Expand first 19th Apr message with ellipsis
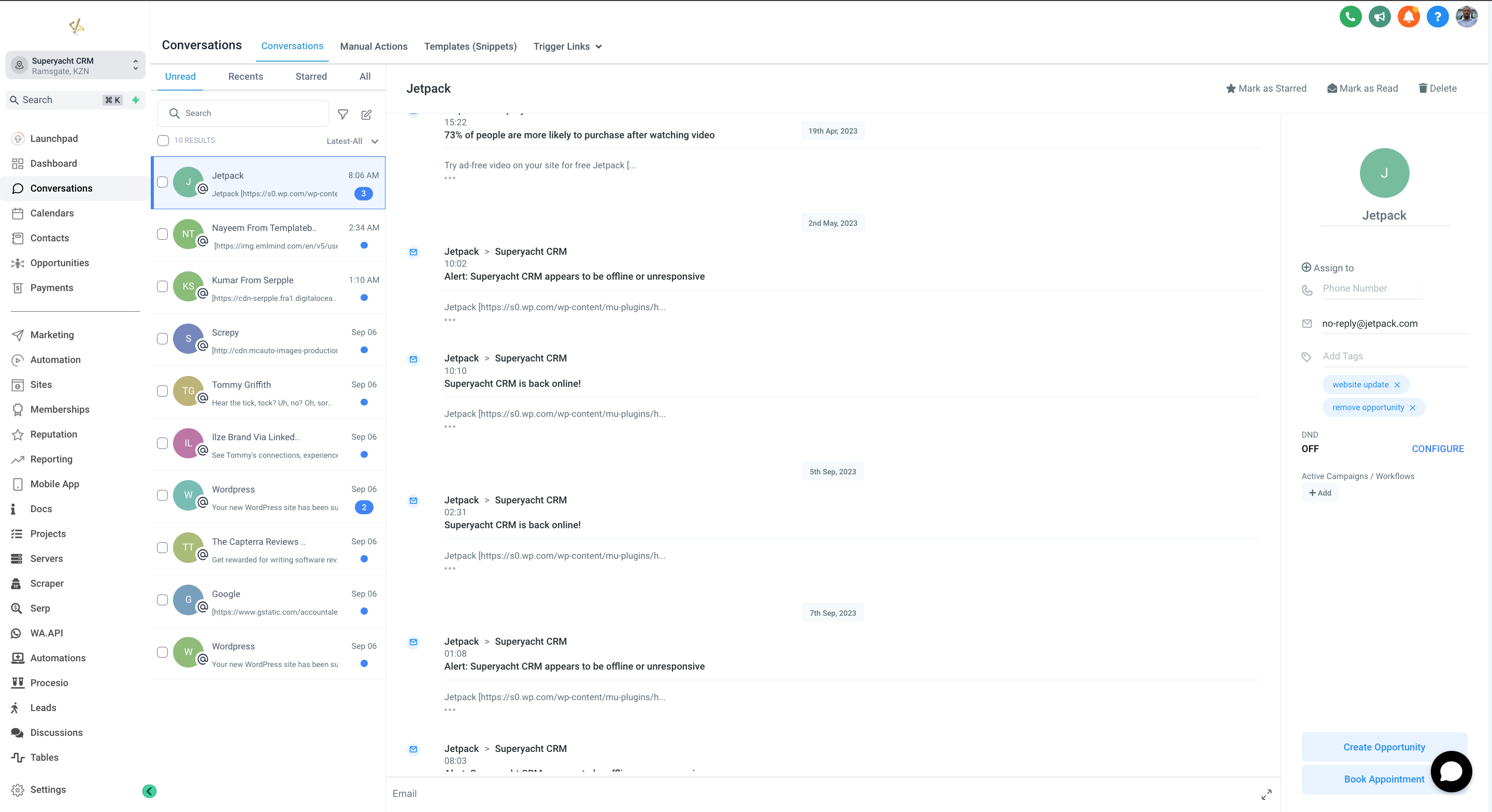 point(450,178)
